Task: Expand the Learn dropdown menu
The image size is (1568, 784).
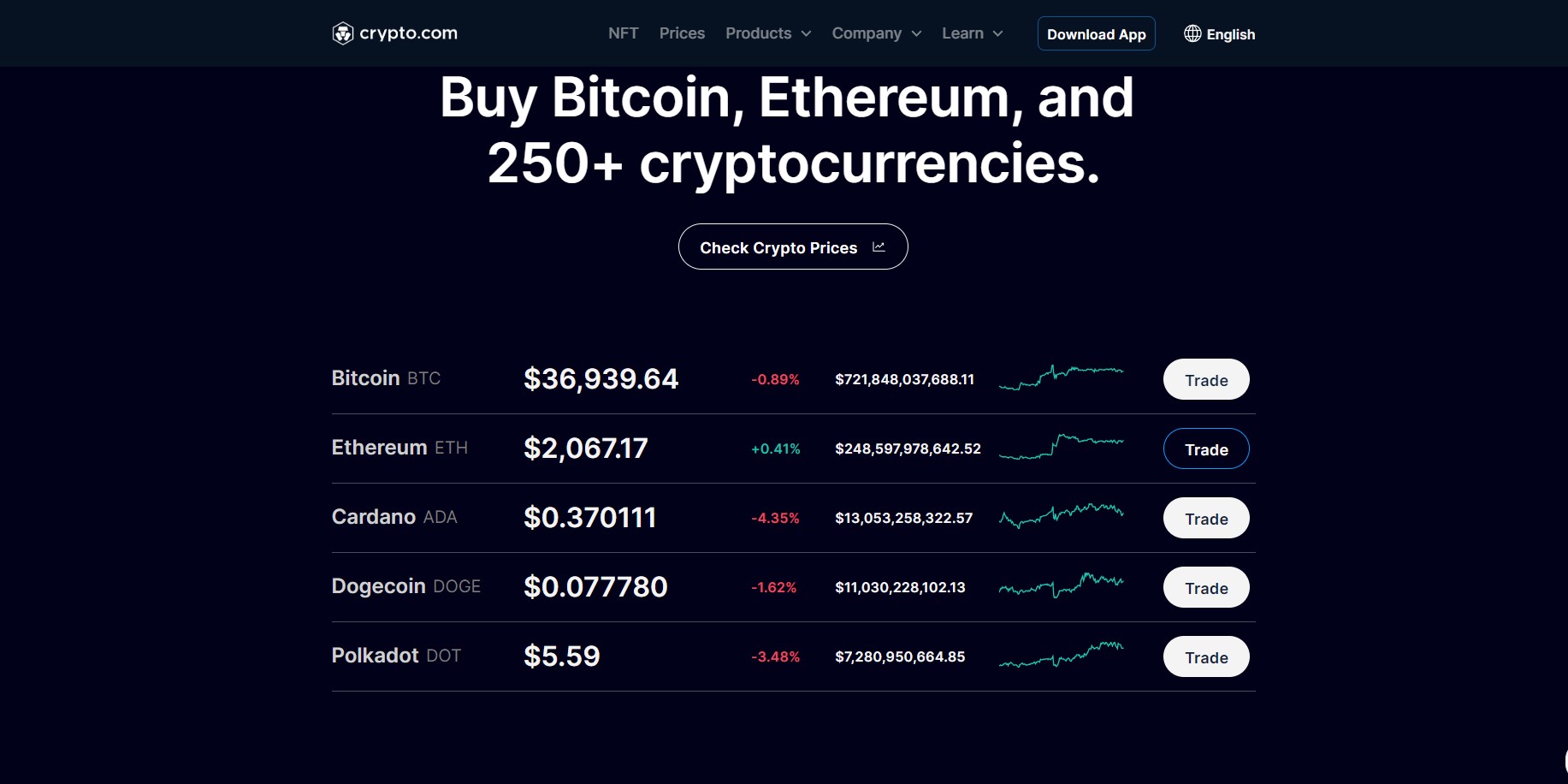Action: coord(973,33)
